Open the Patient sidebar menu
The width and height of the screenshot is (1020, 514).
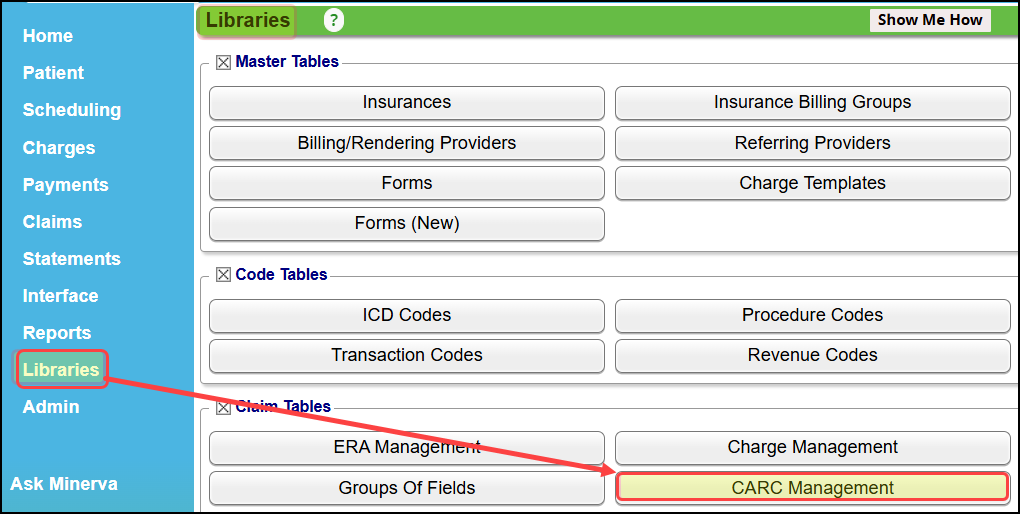[x=53, y=73]
